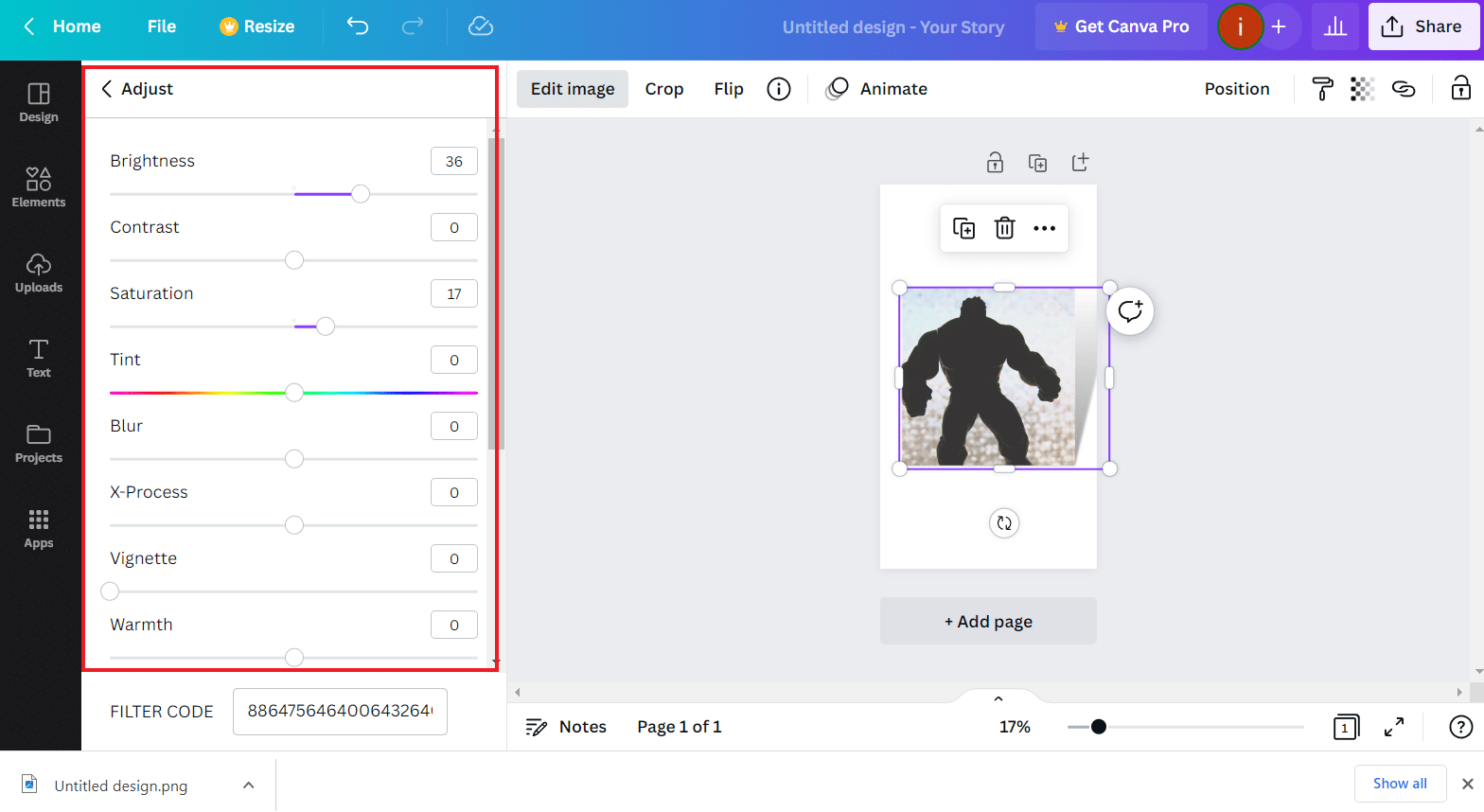
Task: Open the Elements sidebar tab
Action: point(39,188)
